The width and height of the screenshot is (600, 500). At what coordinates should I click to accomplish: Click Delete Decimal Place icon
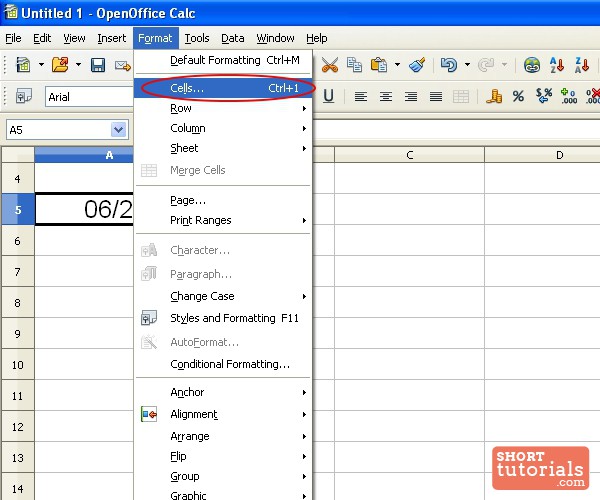pyautogui.click(x=593, y=96)
